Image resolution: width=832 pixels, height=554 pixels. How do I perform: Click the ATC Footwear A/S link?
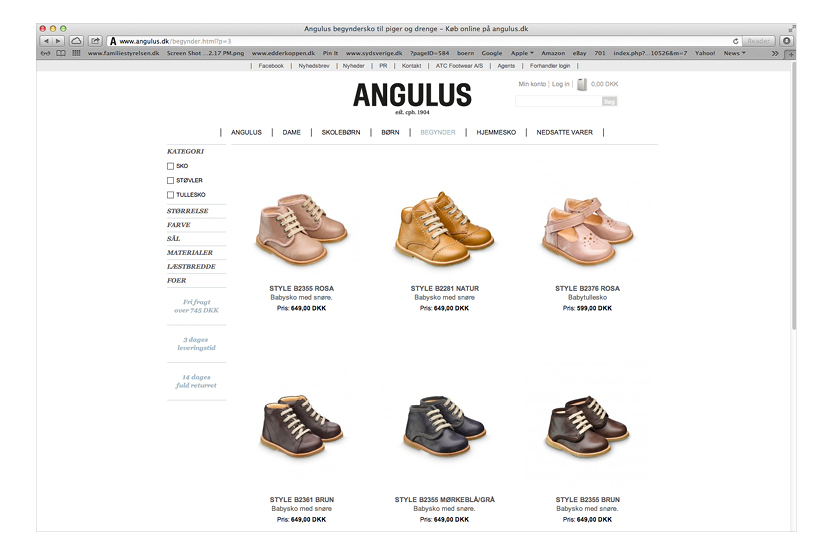pos(459,66)
